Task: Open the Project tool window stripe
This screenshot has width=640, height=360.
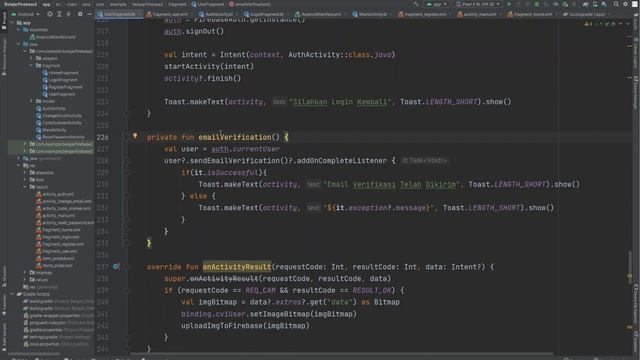Action: point(4,21)
